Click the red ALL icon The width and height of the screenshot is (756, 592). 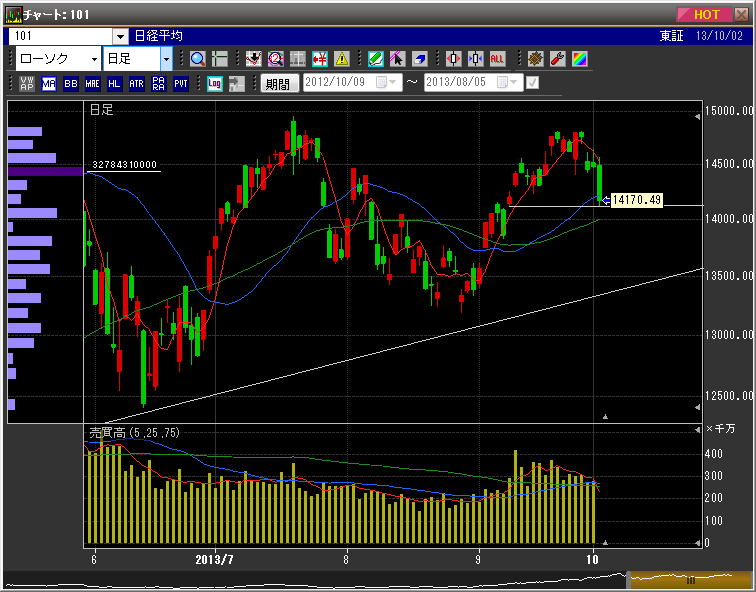(x=497, y=59)
